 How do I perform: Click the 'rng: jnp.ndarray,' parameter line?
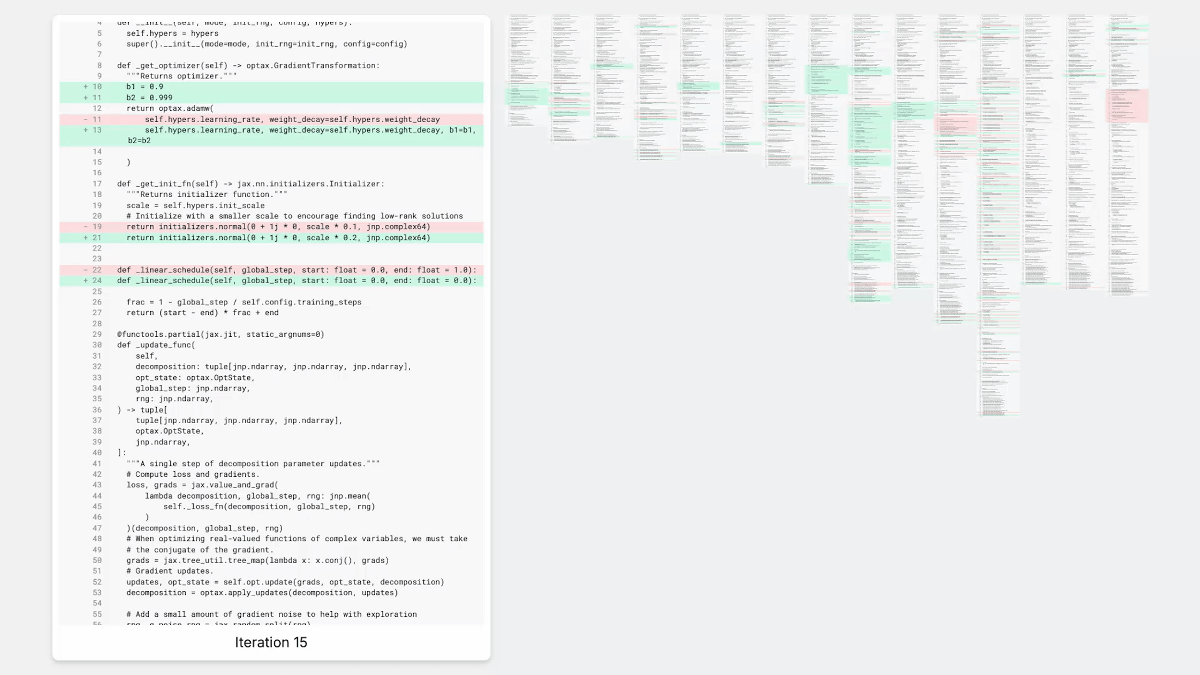click(x=174, y=399)
